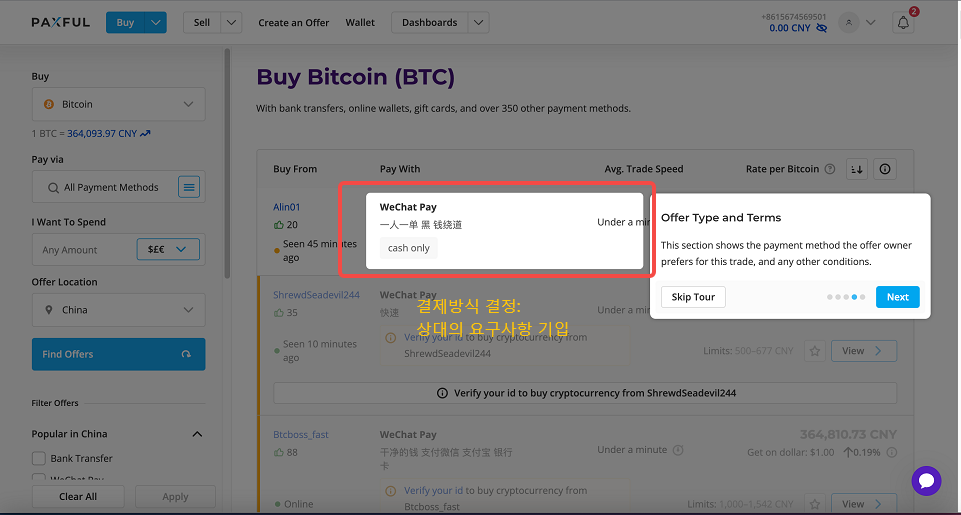Open the currency selector dropdown

pos(168,250)
